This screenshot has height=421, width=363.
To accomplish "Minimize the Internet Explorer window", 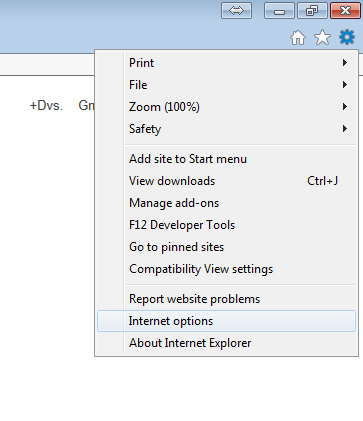I will pyautogui.click(x=279, y=11).
